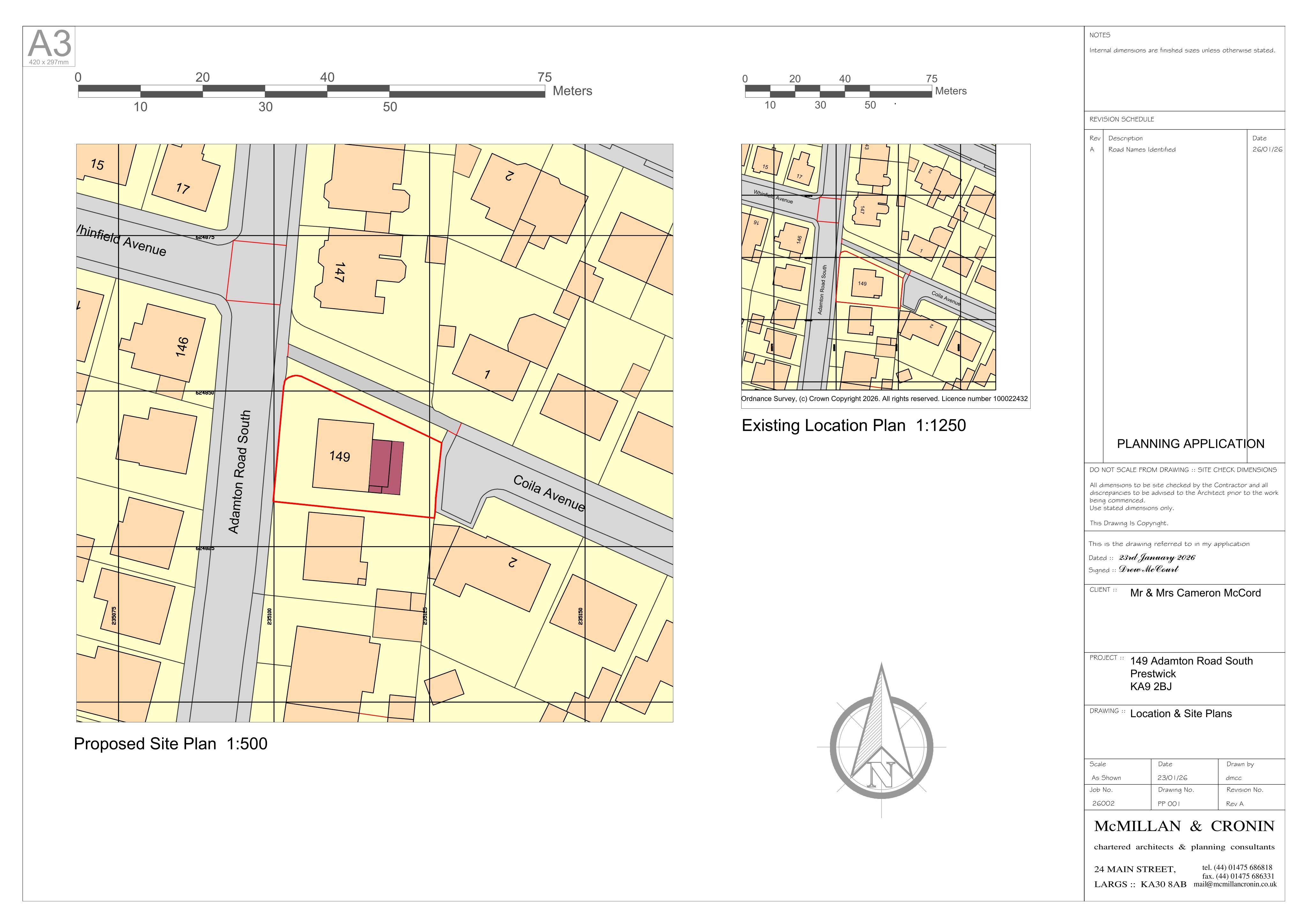The height and width of the screenshot is (924, 1307).
Task: Click drawing number 'PP 001'
Action: pos(1169,804)
